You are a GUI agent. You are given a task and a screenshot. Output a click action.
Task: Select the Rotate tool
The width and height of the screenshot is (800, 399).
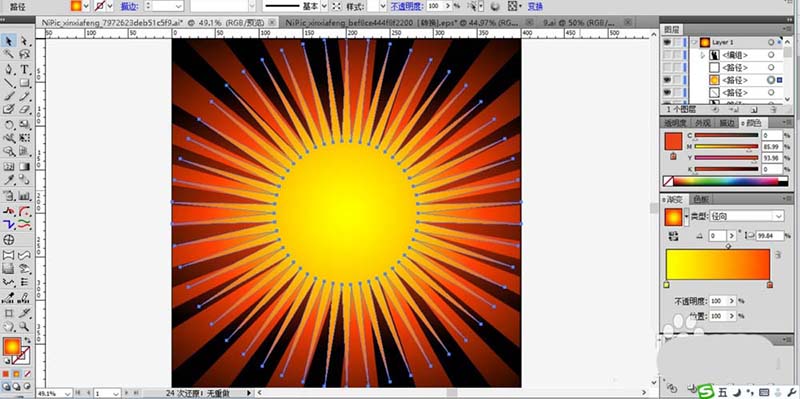click(x=9, y=124)
